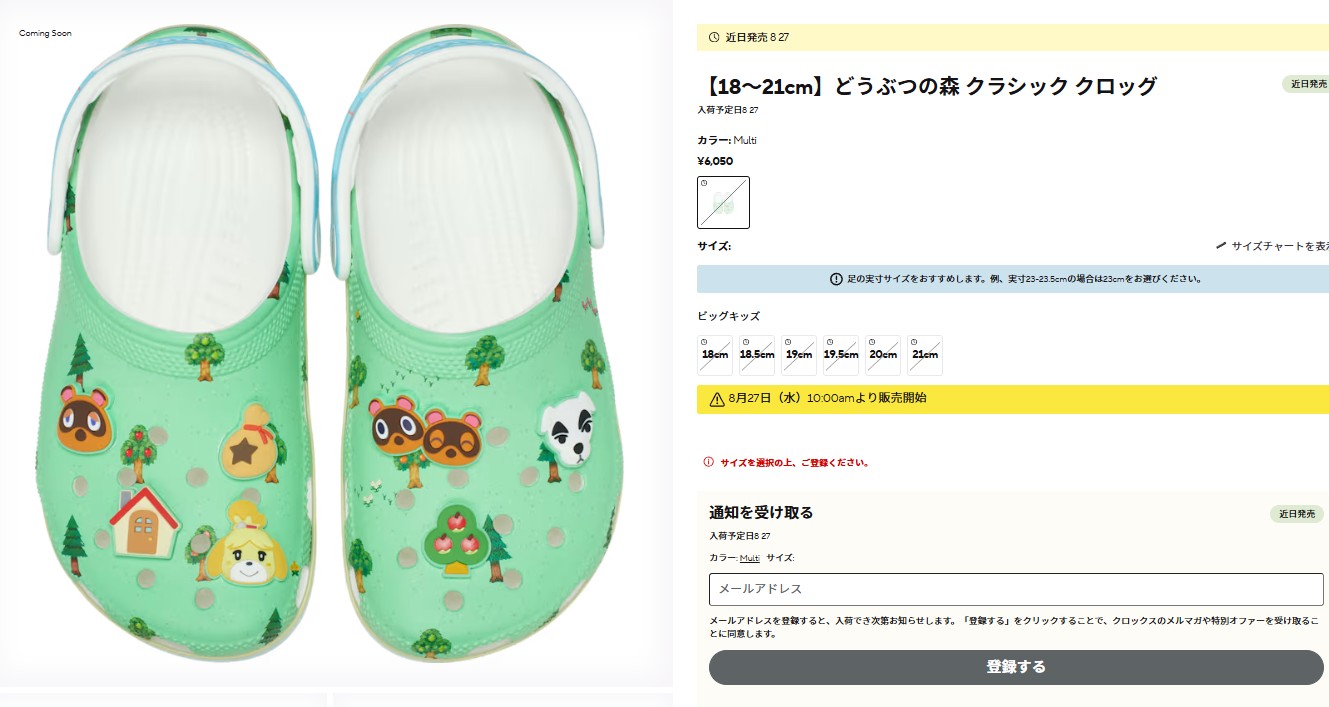
Task: Select the 19.5cm size option
Action: [x=840, y=354]
